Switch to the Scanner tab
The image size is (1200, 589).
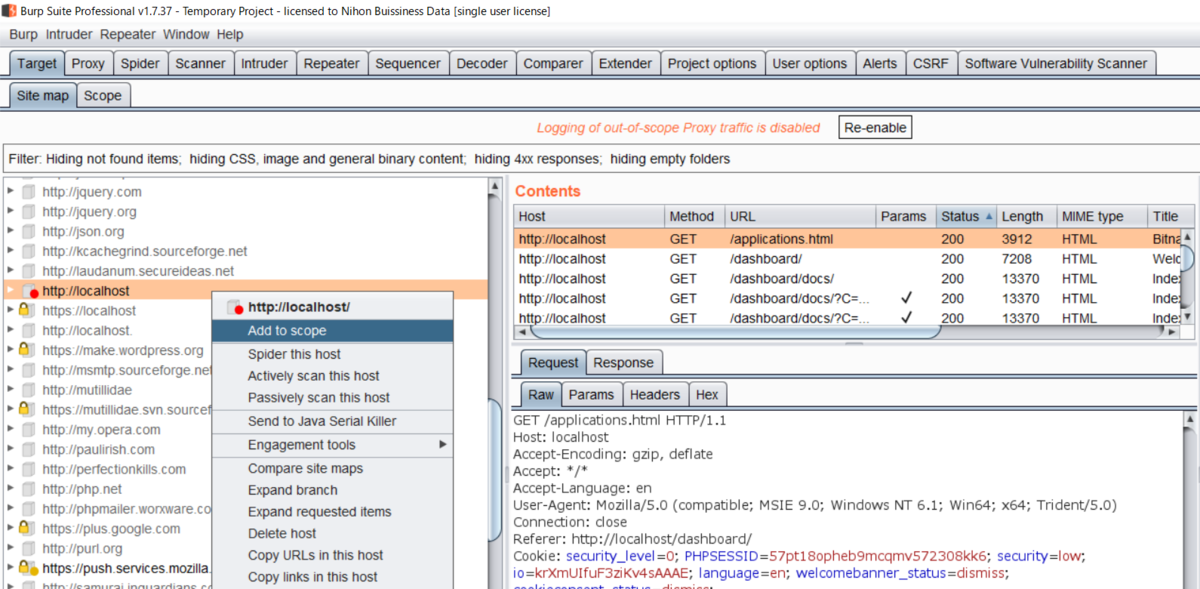click(200, 63)
